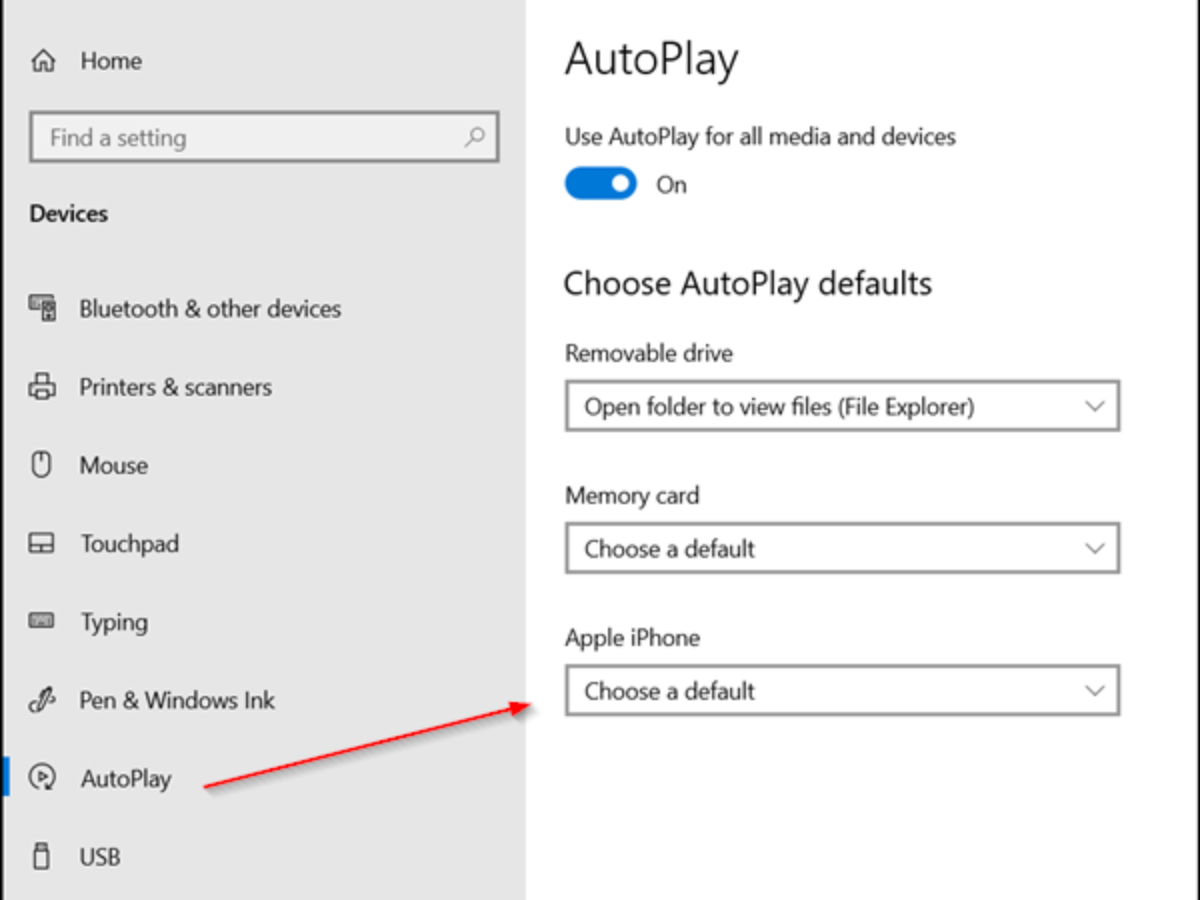Open the Apple iPhone default dropdown
Image resolution: width=1200 pixels, height=900 pixels.
click(x=841, y=690)
